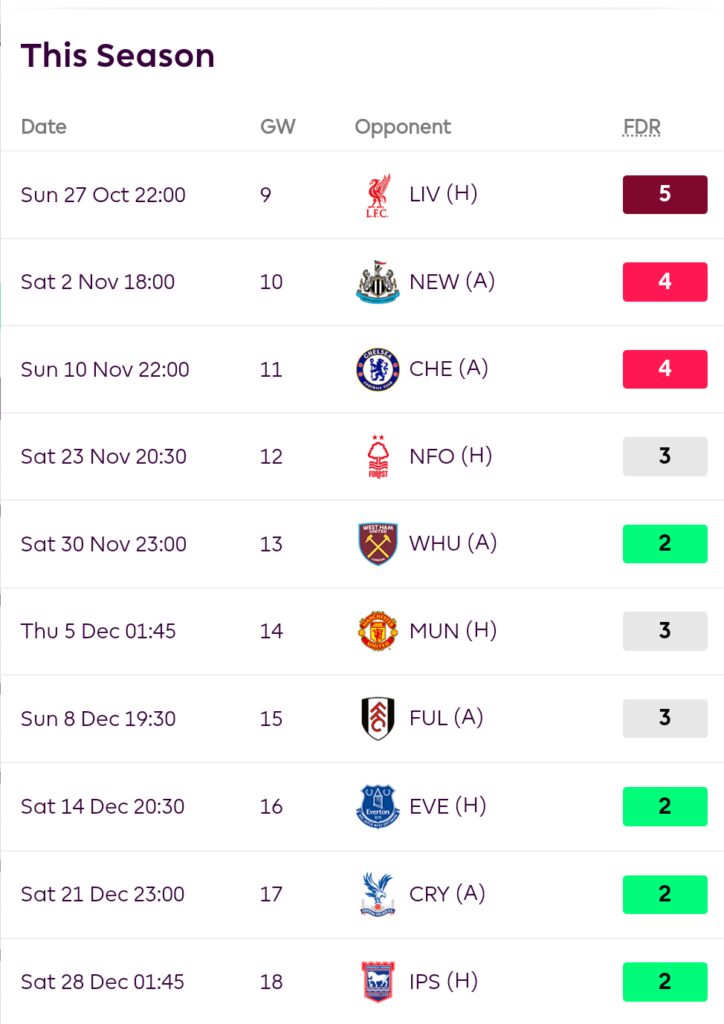Screen dimensions: 724x1024
Task: Select the West Ham United crest
Action: (378, 544)
